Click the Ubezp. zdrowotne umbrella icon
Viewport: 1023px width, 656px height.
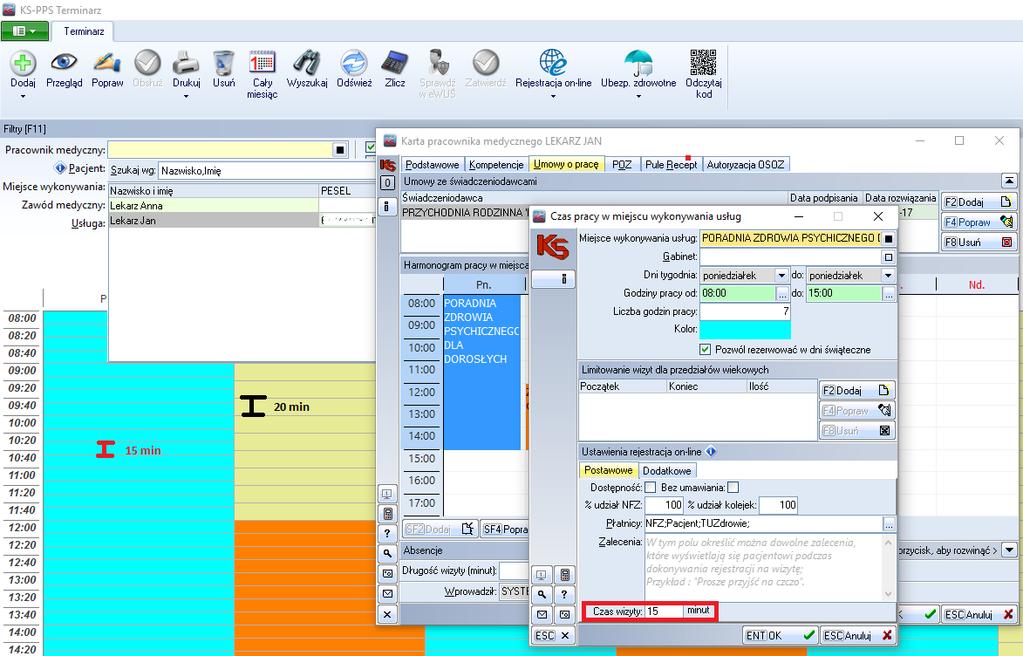click(638, 63)
